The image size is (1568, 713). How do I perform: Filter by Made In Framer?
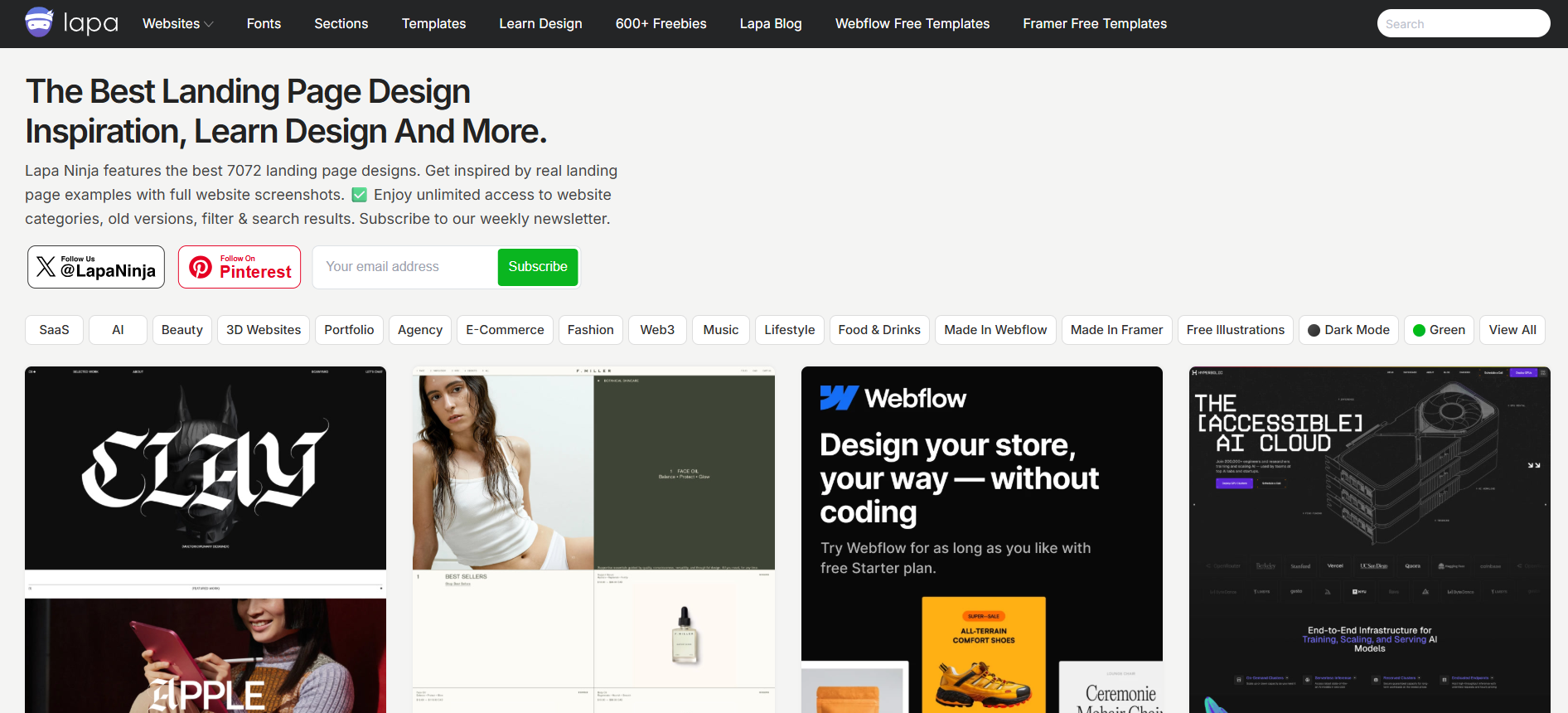pyautogui.click(x=1116, y=330)
